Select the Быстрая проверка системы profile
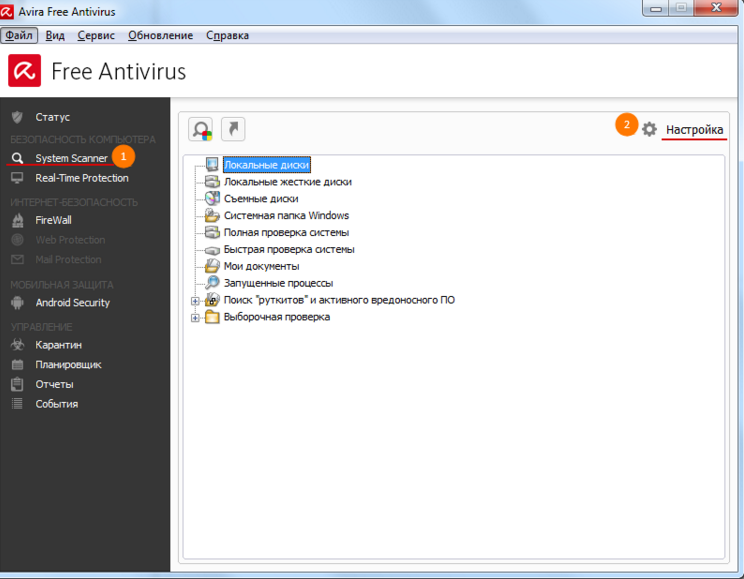 [289, 249]
